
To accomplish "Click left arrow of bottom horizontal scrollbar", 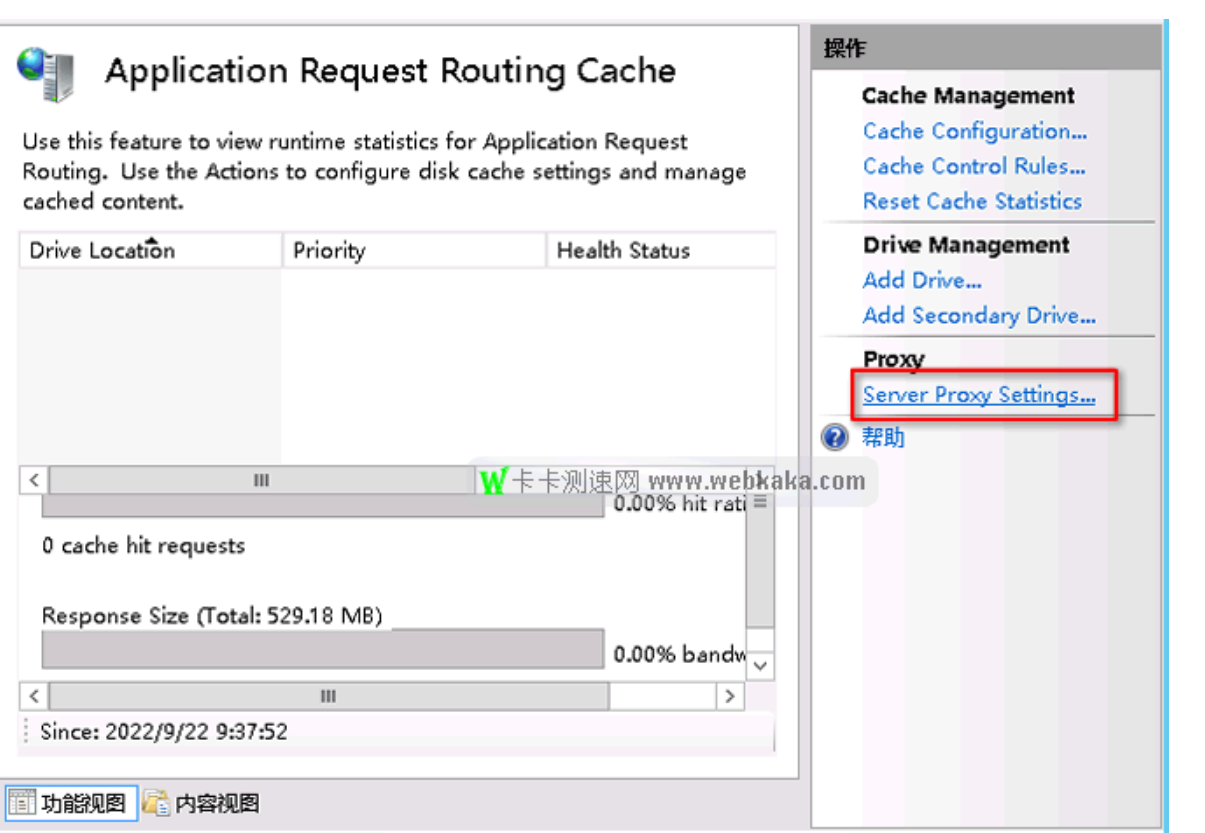I will [33, 696].
